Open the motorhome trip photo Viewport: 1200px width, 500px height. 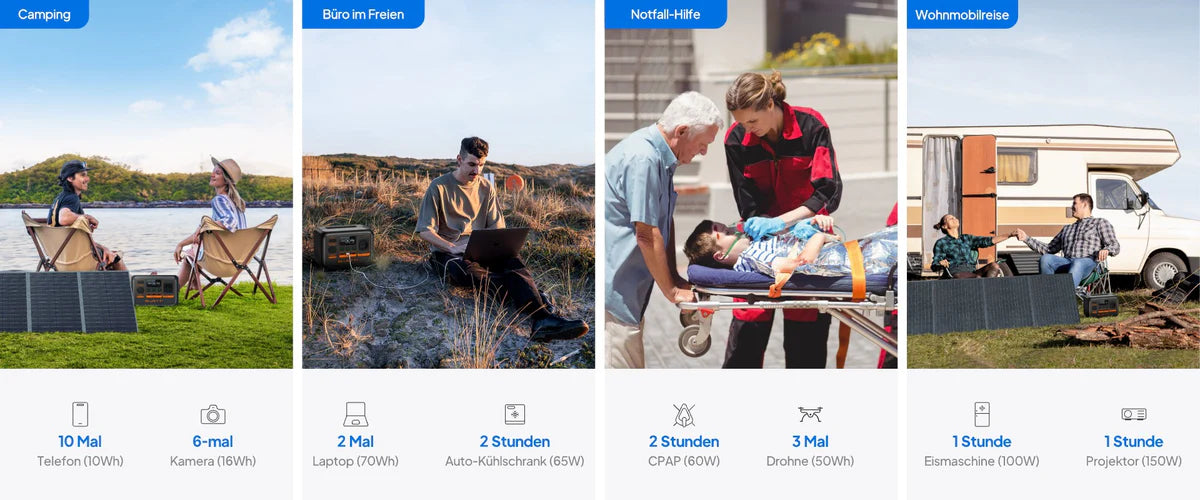[1053, 184]
